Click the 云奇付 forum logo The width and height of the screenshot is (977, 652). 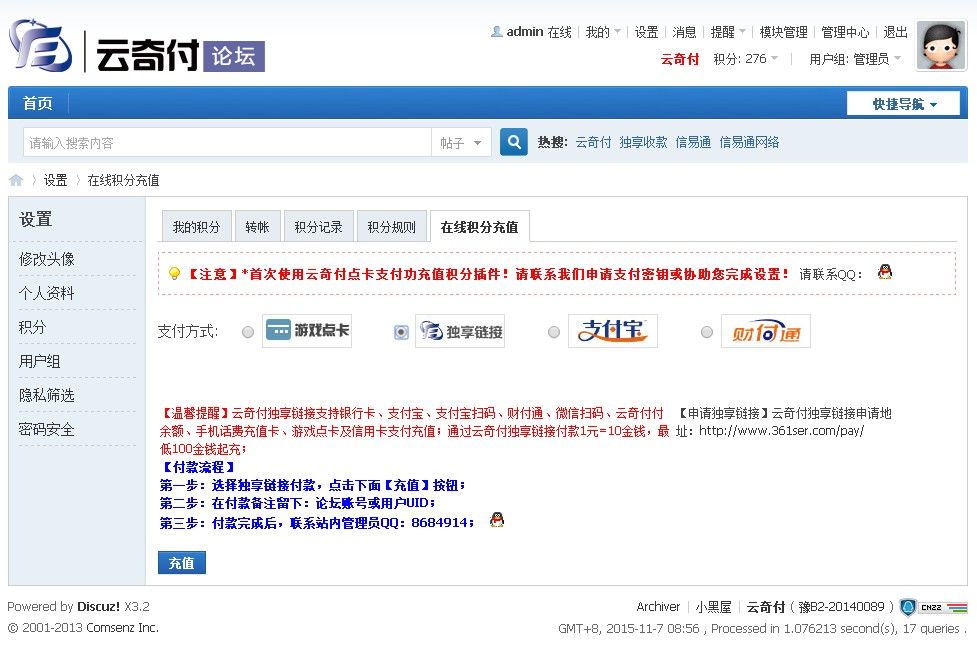pyautogui.click(x=137, y=46)
